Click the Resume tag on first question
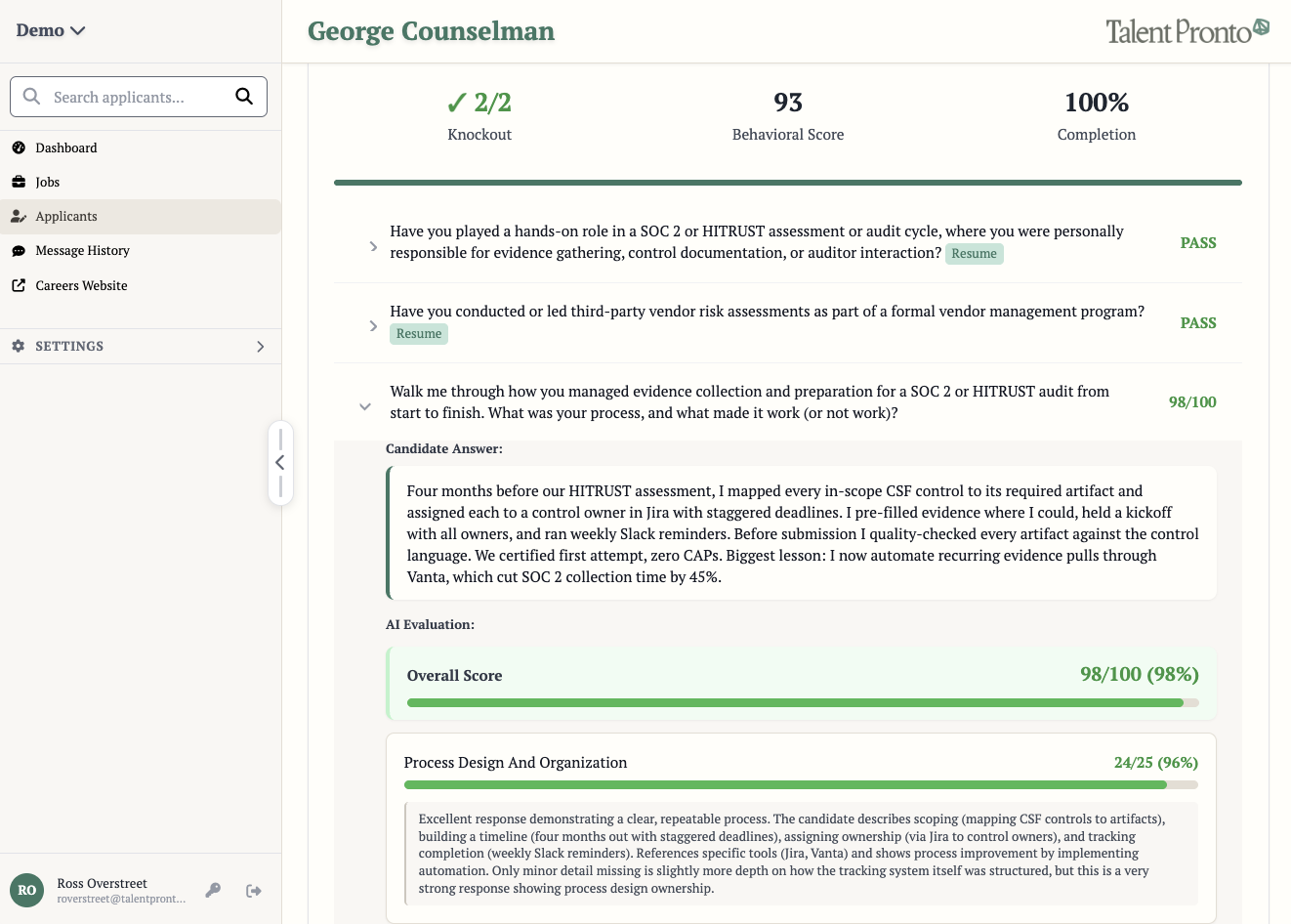Screen dimensions: 1291x924 [974, 254]
